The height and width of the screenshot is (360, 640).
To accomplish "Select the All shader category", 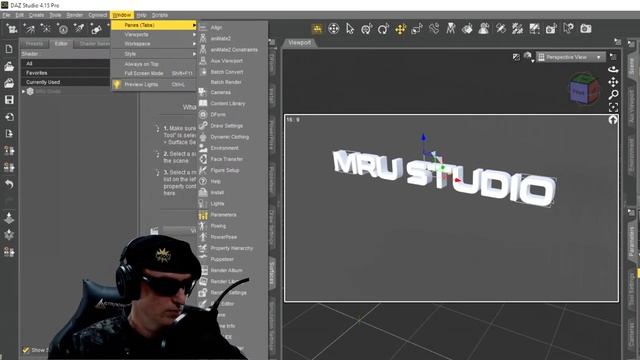I will (x=65, y=64).
